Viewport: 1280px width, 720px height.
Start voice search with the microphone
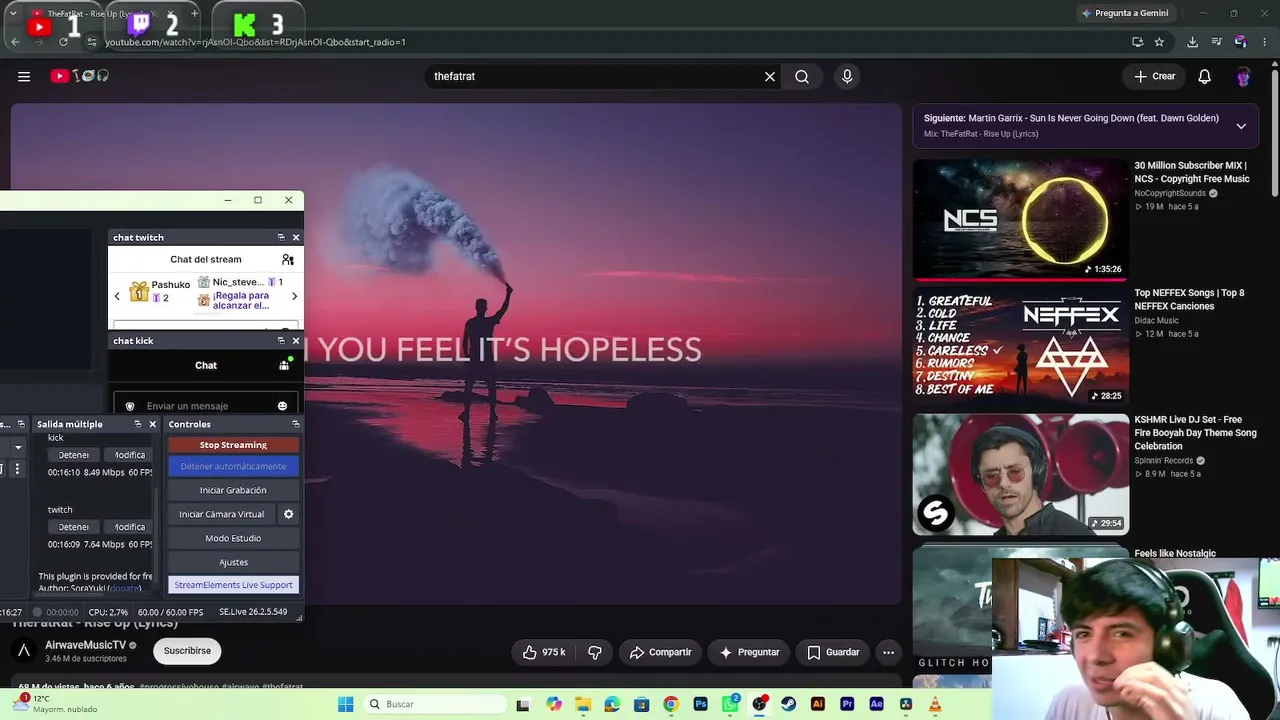point(847,76)
